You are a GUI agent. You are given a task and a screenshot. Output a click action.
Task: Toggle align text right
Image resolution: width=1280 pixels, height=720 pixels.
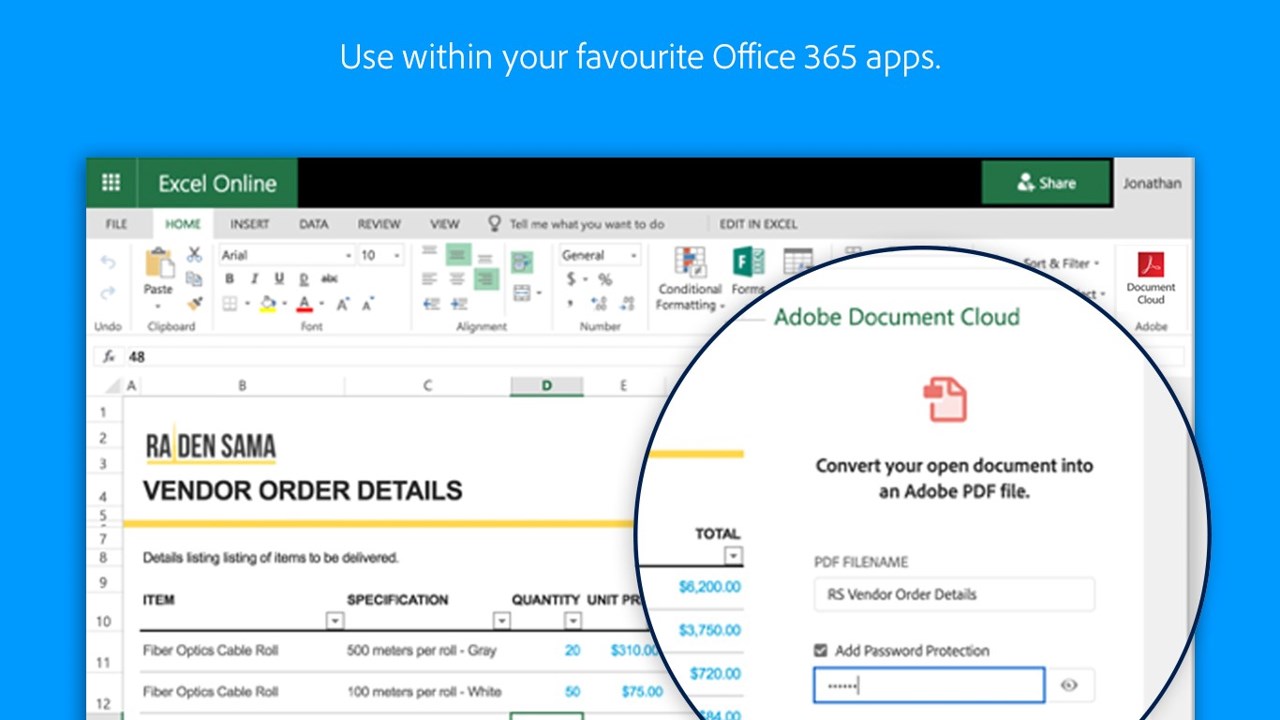pos(486,279)
